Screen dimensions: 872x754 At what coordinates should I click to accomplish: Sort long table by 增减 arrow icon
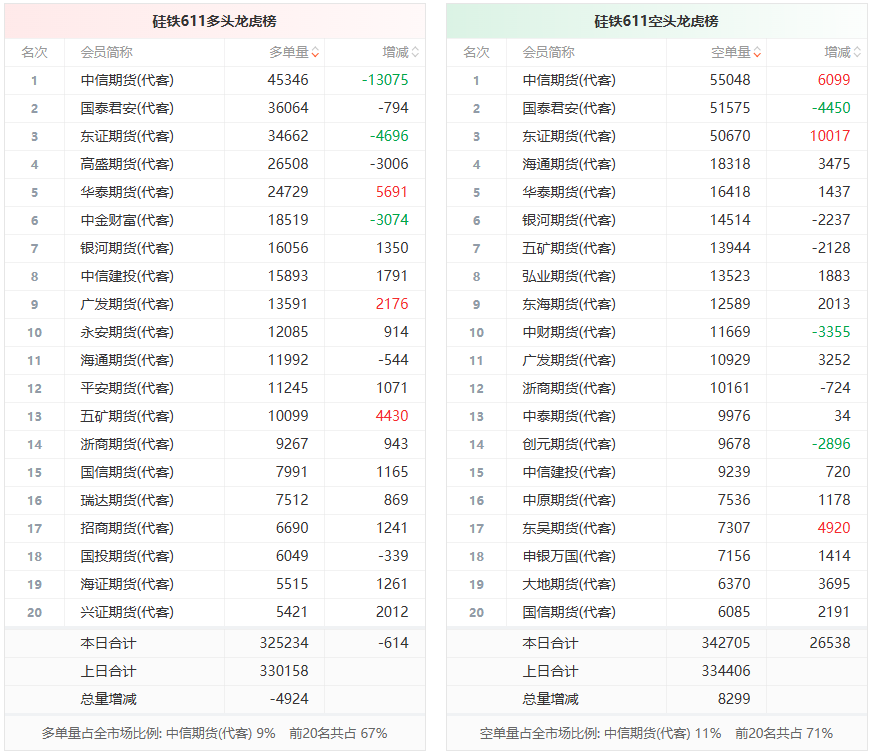(415, 53)
